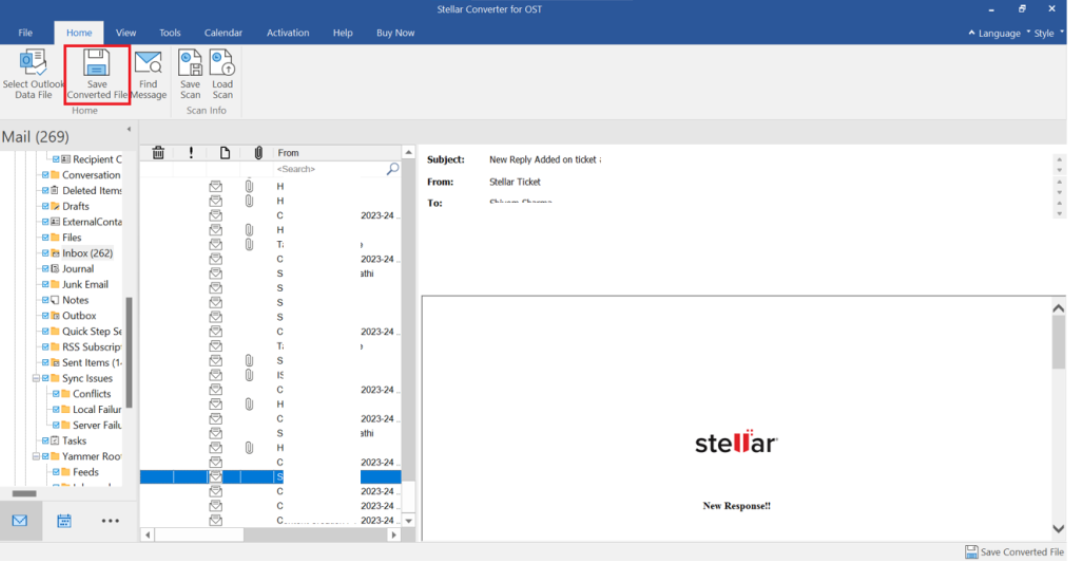The image size is (1068, 561).
Task: Switch to Calendar view icon at bottom
Action: (x=64, y=521)
